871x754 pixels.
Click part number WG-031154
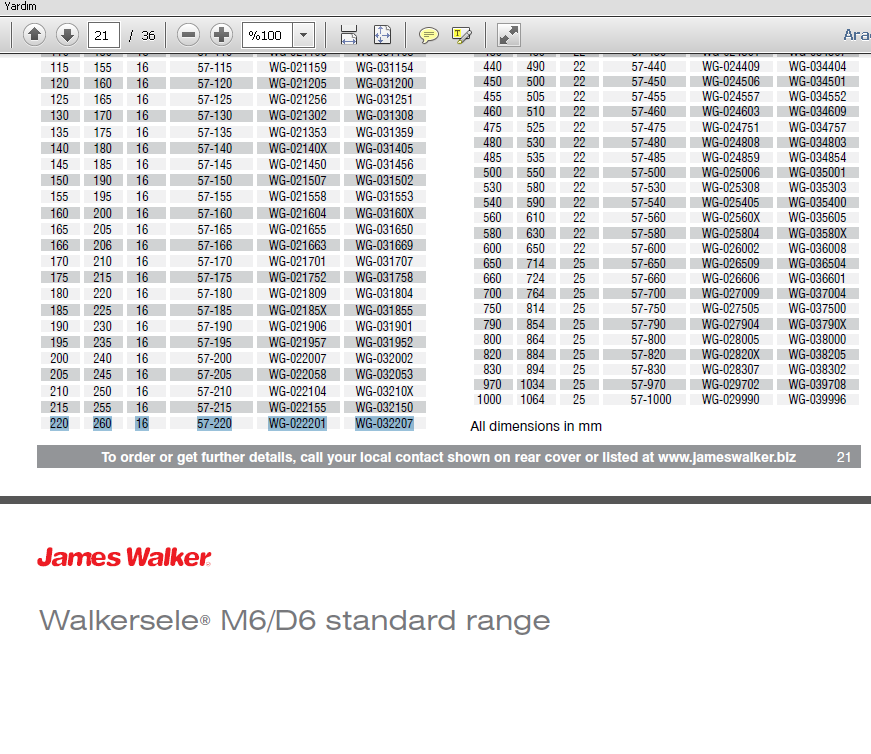pos(384,67)
